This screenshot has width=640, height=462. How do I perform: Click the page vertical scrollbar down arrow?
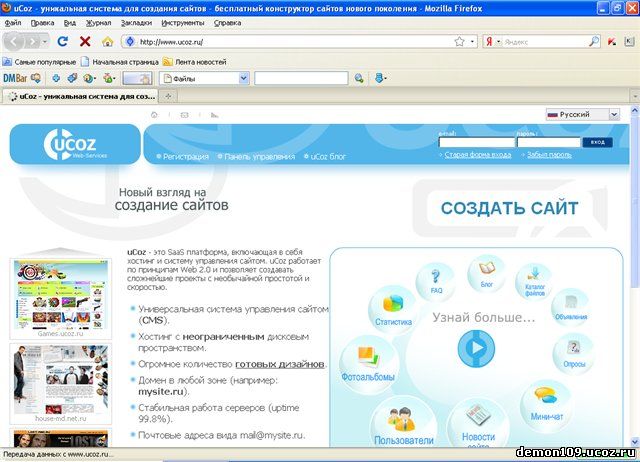[635, 442]
